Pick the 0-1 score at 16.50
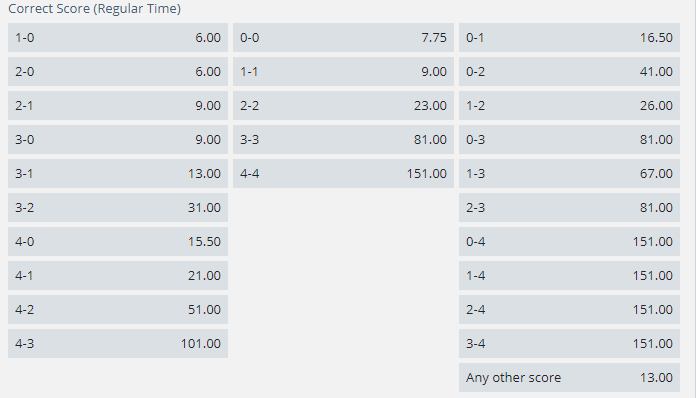The height and width of the screenshot is (398, 696). 569,38
